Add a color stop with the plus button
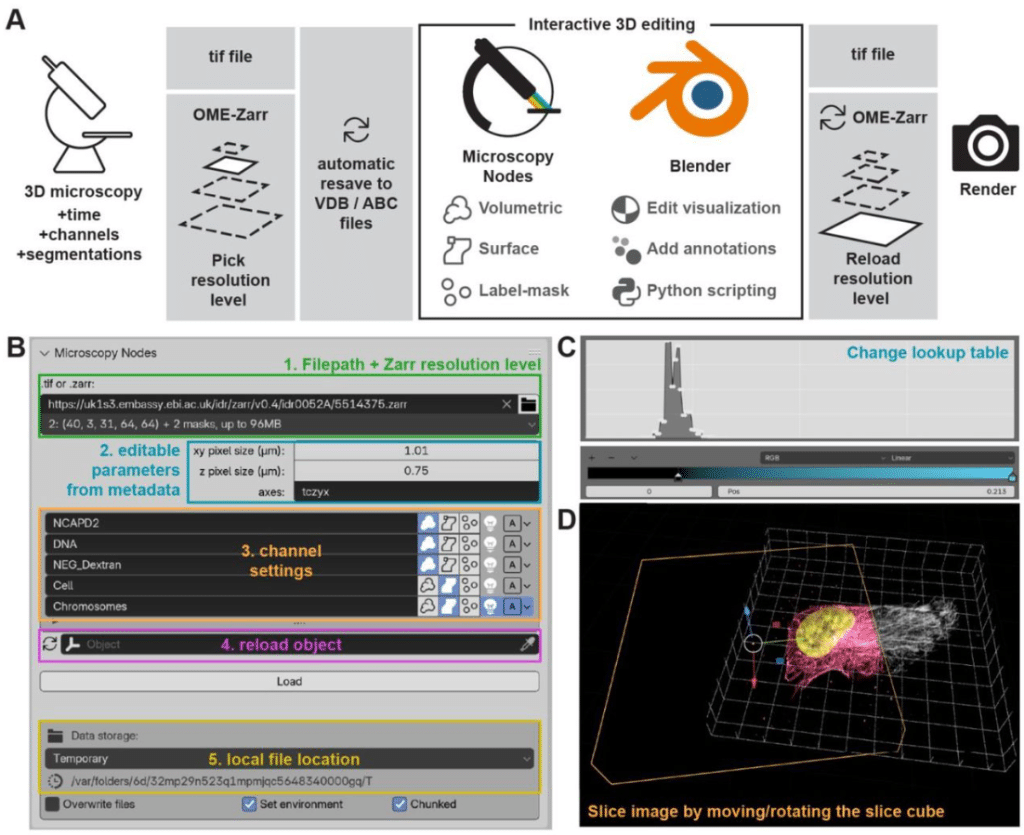 click(x=593, y=456)
